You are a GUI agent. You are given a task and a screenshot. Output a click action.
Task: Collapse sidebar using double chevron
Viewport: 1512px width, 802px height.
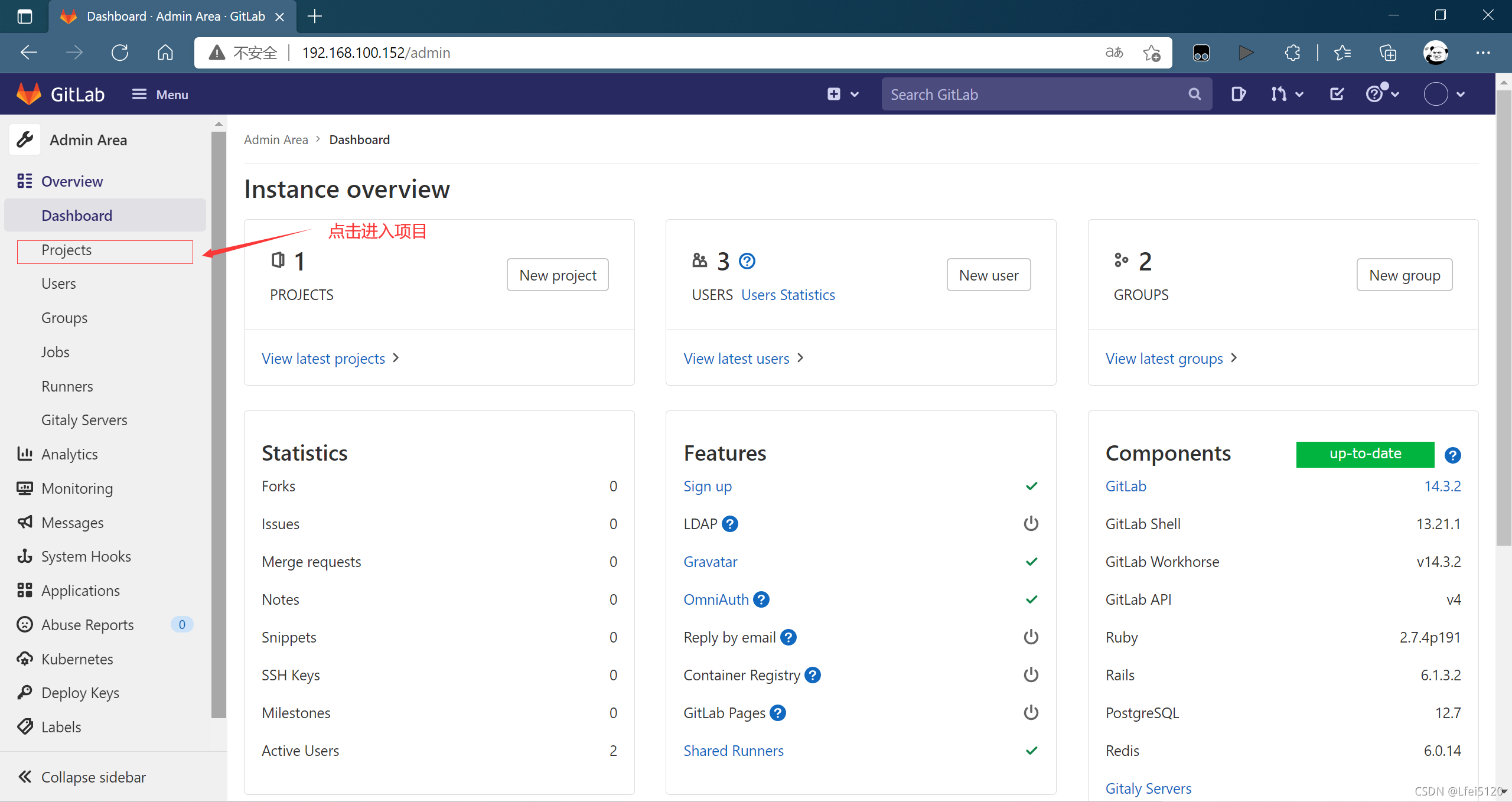(x=25, y=777)
